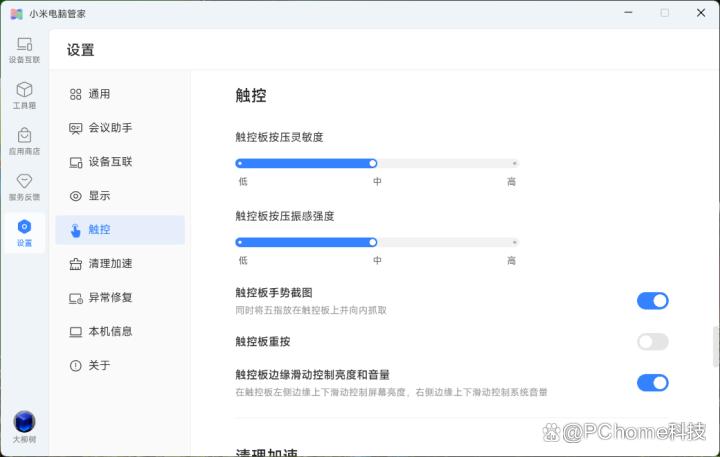Open the 服务反馈 feedback icon
The image size is (720, 457).
24,186
